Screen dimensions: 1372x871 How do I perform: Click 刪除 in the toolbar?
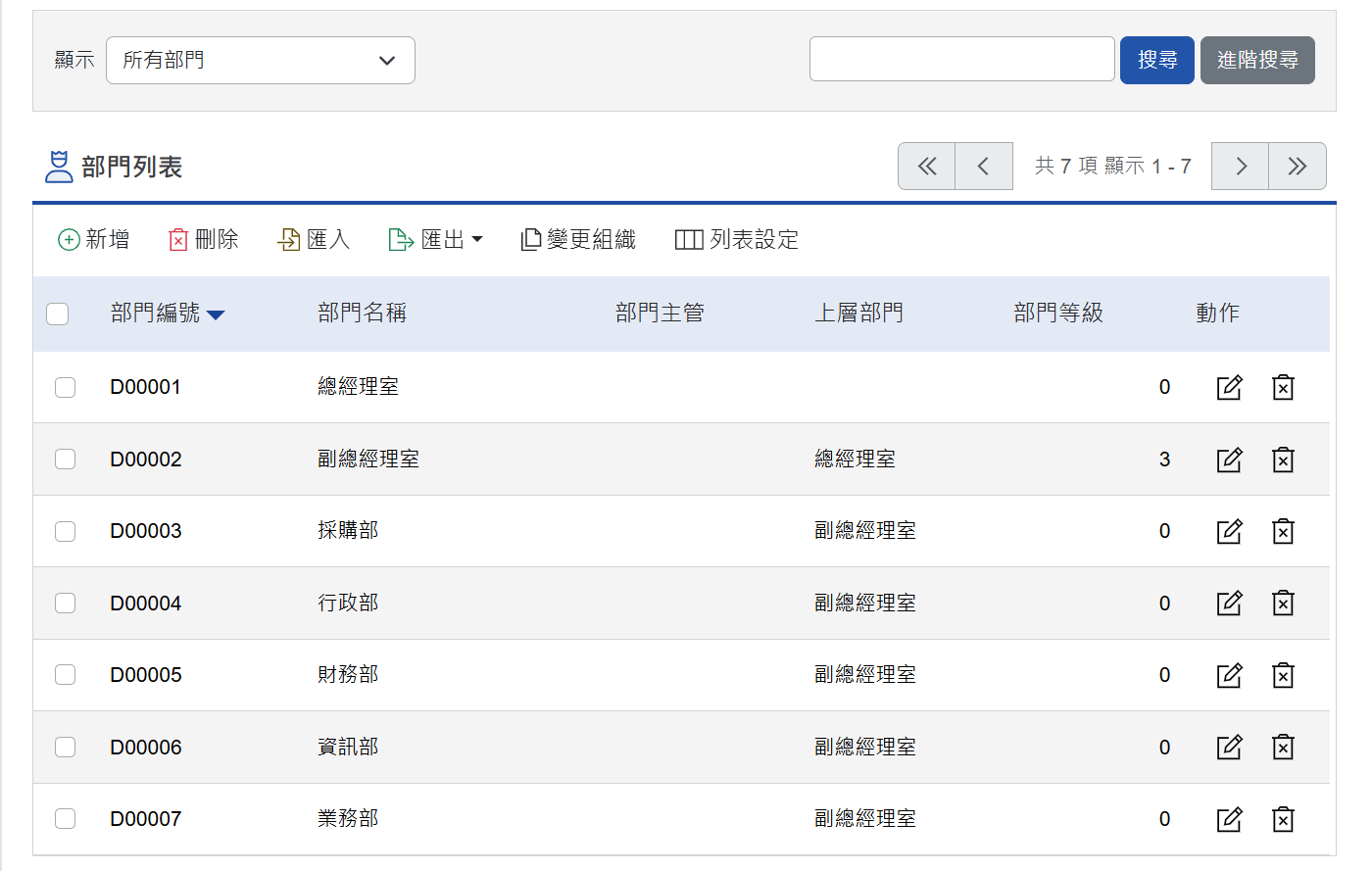tap(204, 239)
